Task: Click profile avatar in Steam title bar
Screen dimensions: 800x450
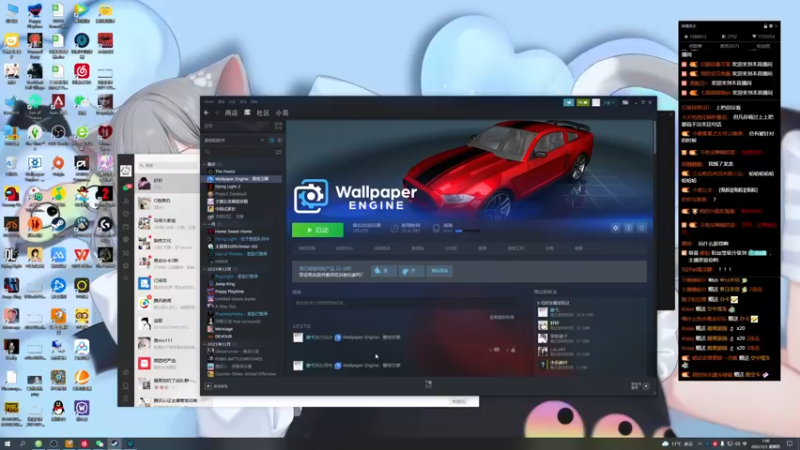Action: coord(596,103)
